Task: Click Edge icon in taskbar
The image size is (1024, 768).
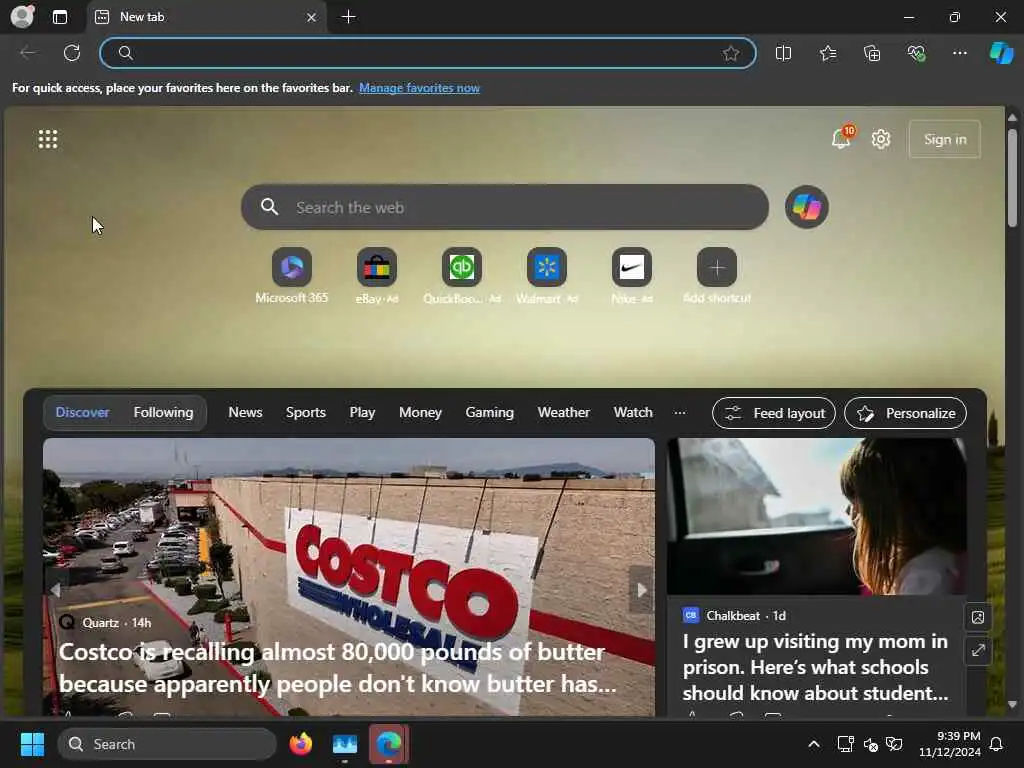Action: point(389,744)
